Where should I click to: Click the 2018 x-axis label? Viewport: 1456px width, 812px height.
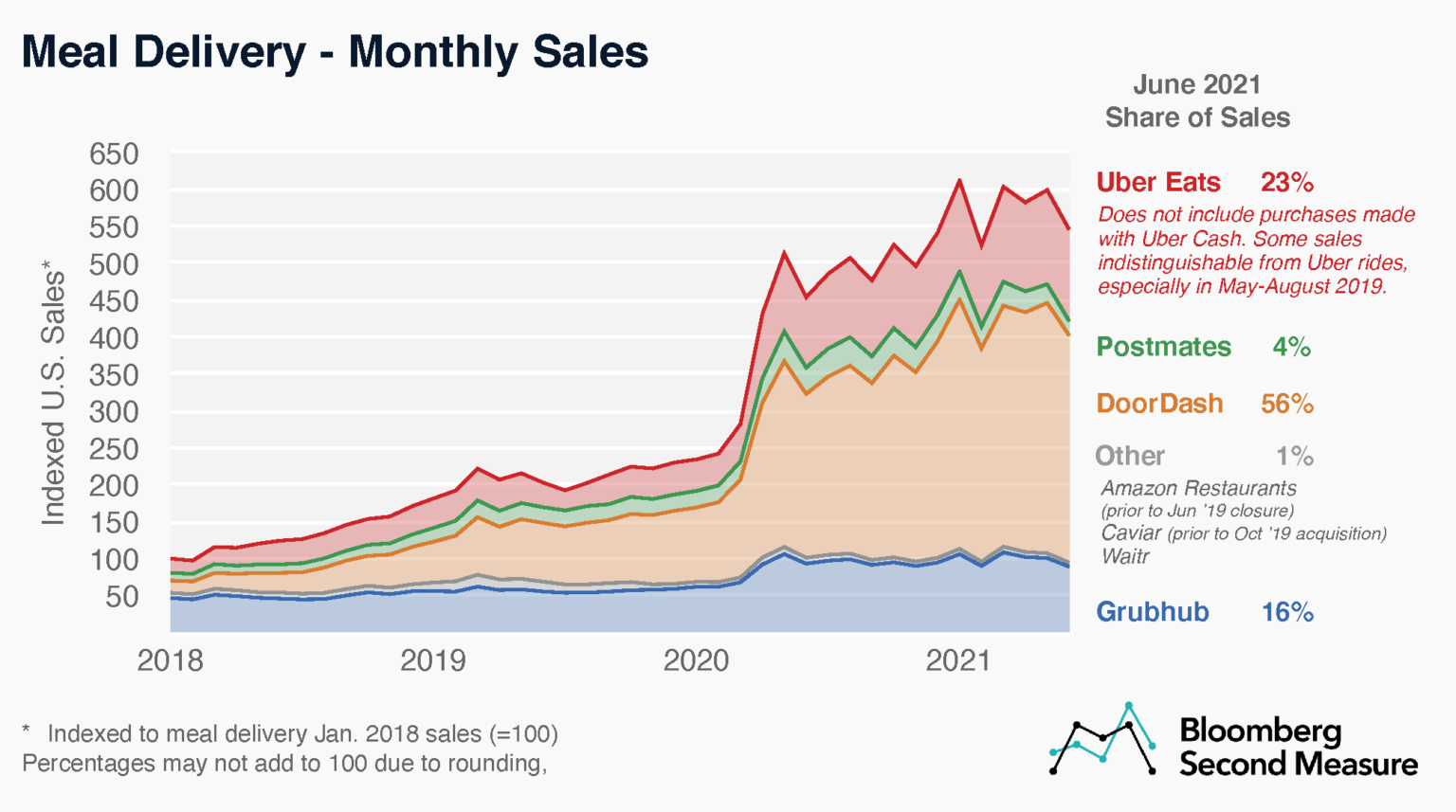point(170,660)
